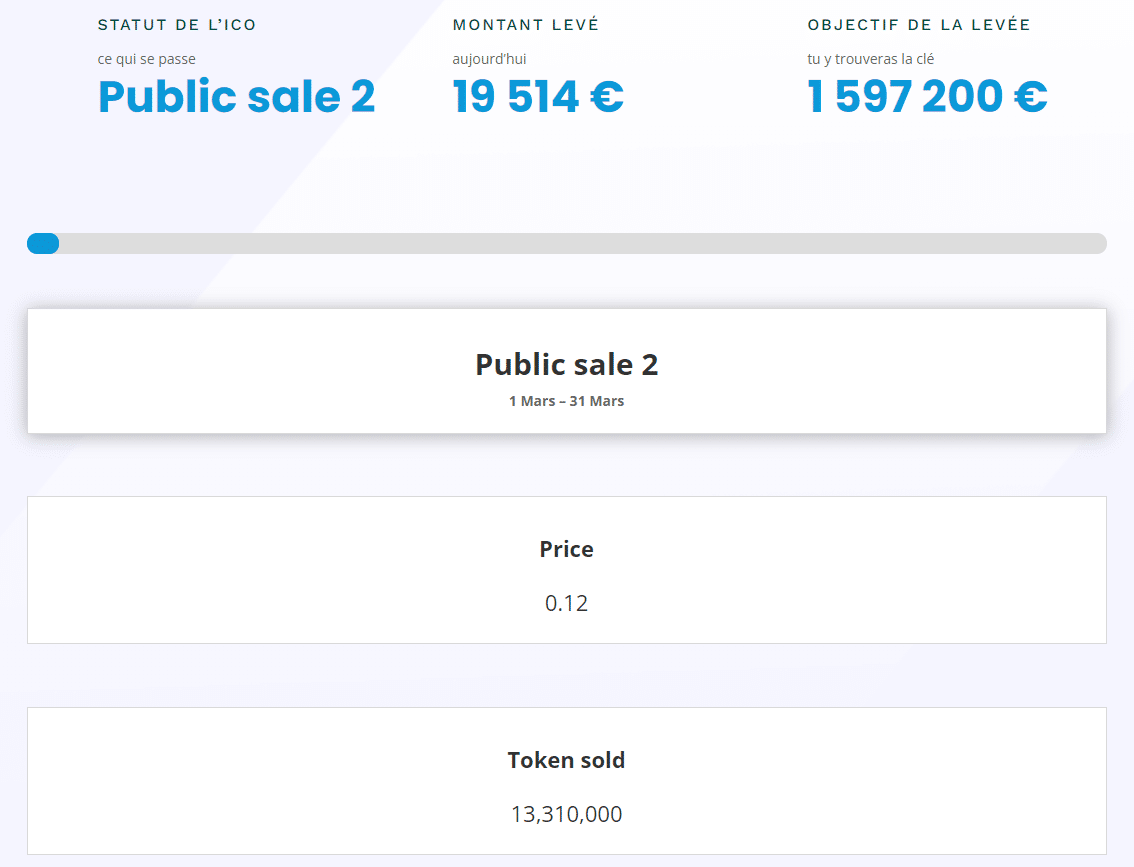Select the '19 514 €' raised amount
The image size is (1134, 867).
pyautogui.click(x=537, y=97)
